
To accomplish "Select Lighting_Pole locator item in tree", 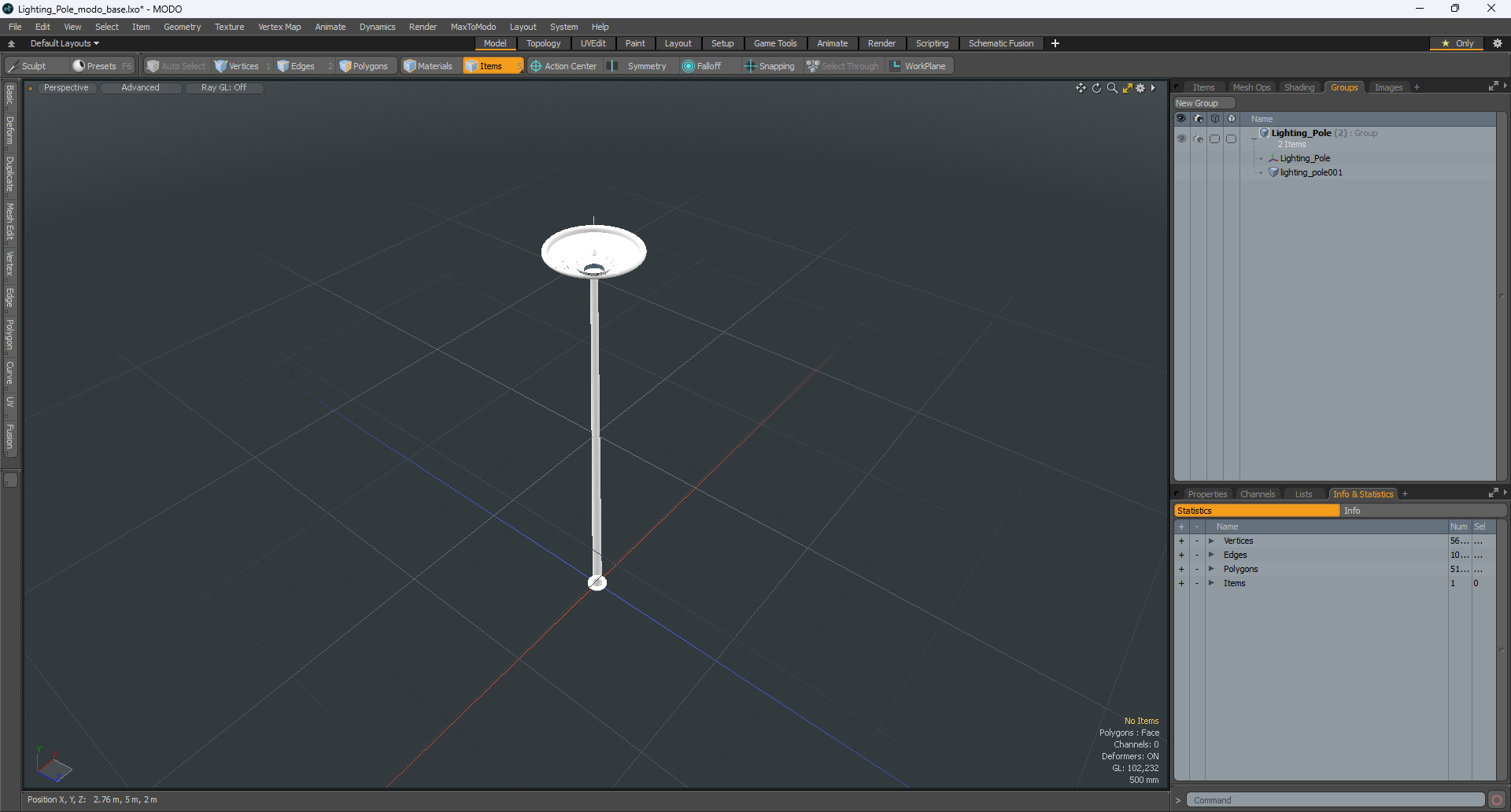I will [1305, 158].
